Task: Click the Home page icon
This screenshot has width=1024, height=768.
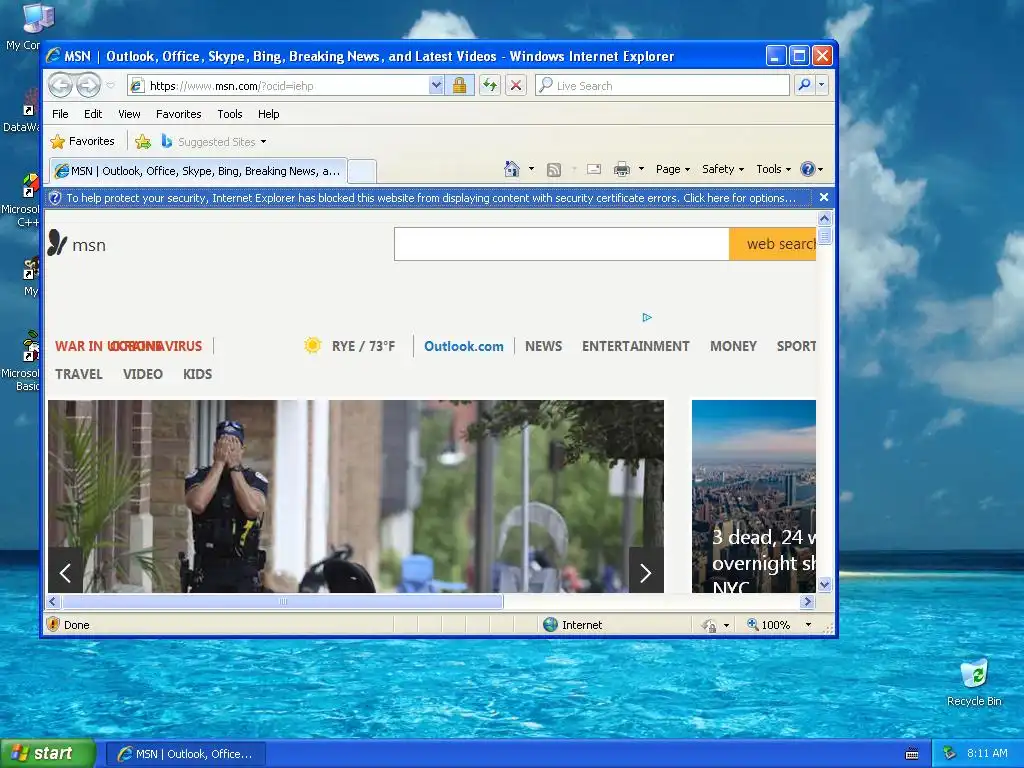Action: point(511,169)
